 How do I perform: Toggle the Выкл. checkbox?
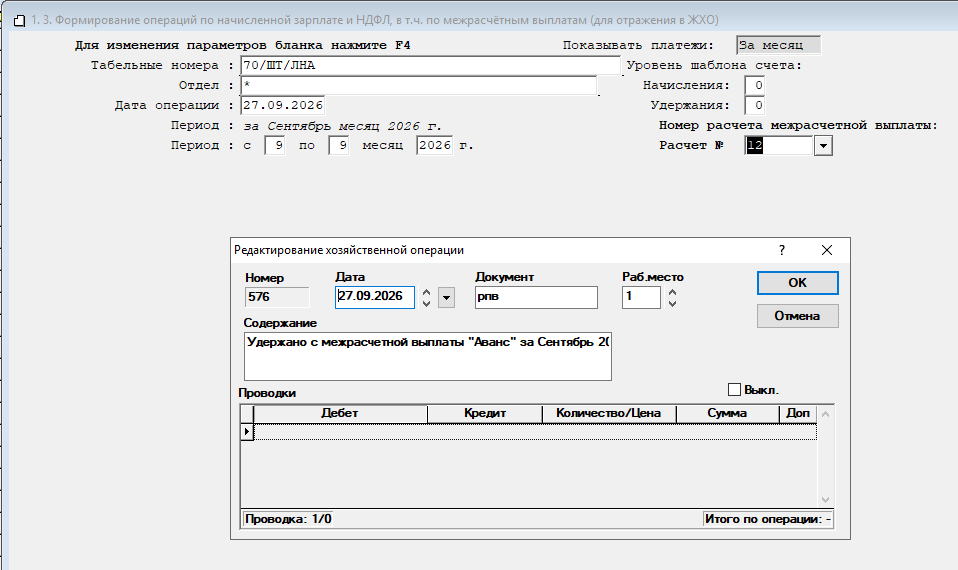point(734,390)
